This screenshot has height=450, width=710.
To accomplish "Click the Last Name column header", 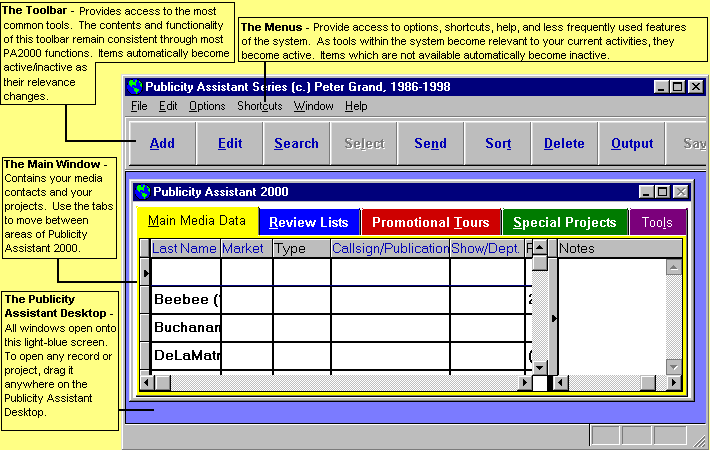I will pos(185,249).
